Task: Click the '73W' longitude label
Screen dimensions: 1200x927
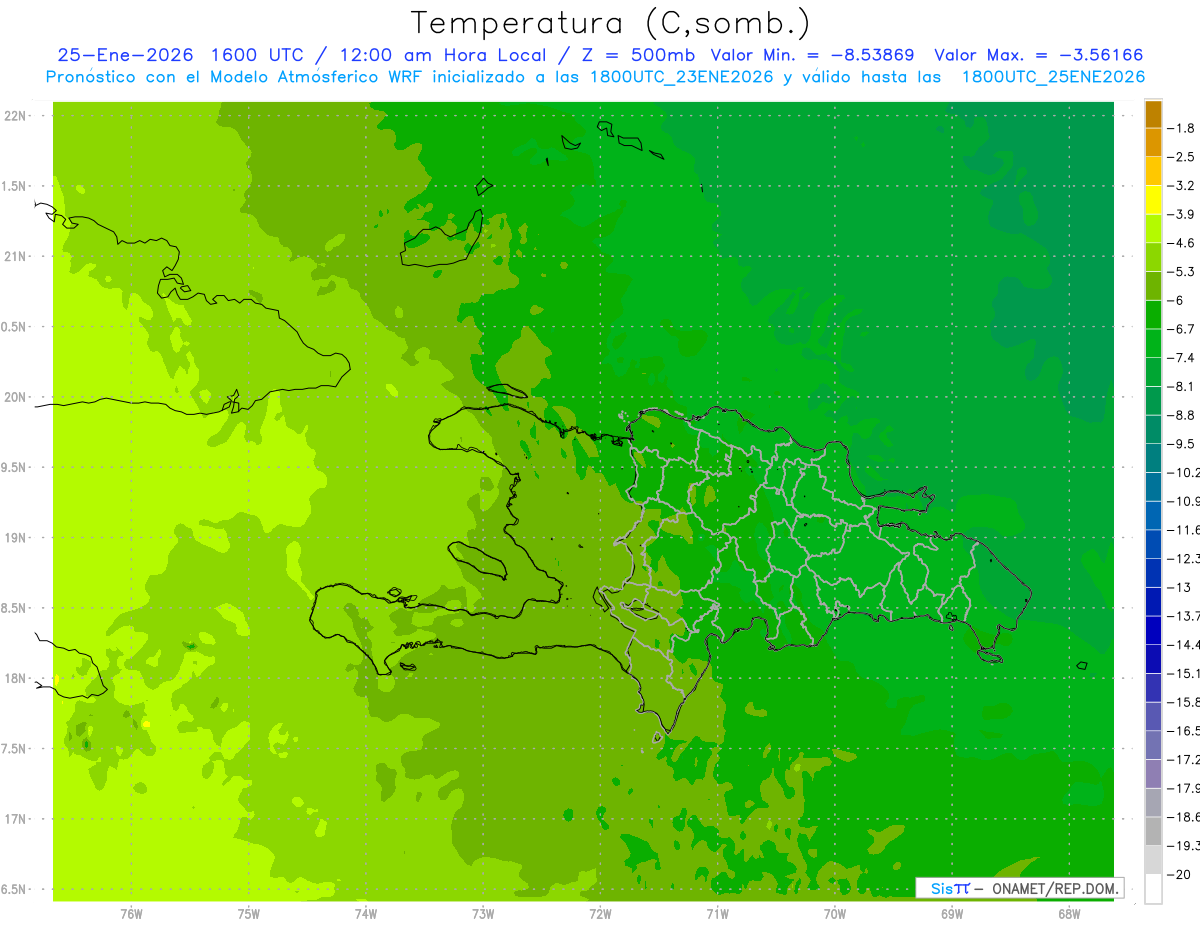Action: click(482, 914)
